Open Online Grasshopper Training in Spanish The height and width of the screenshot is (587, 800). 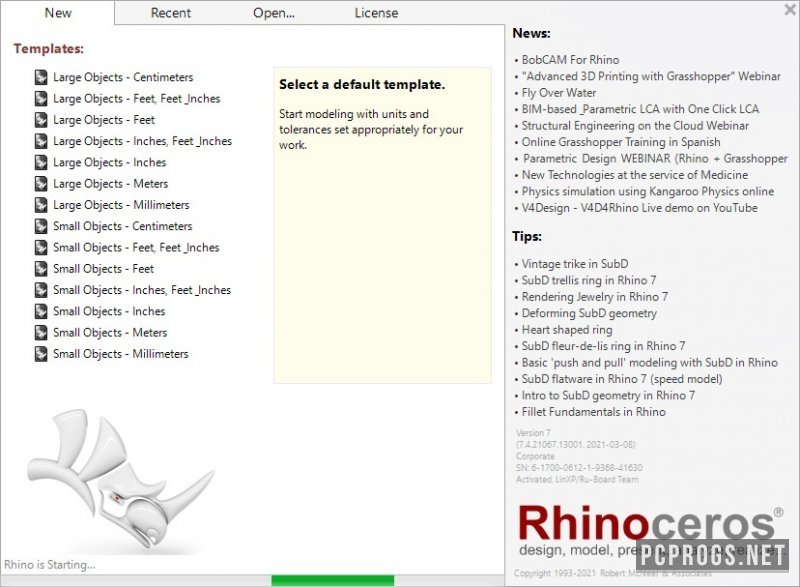click(621, 142)
